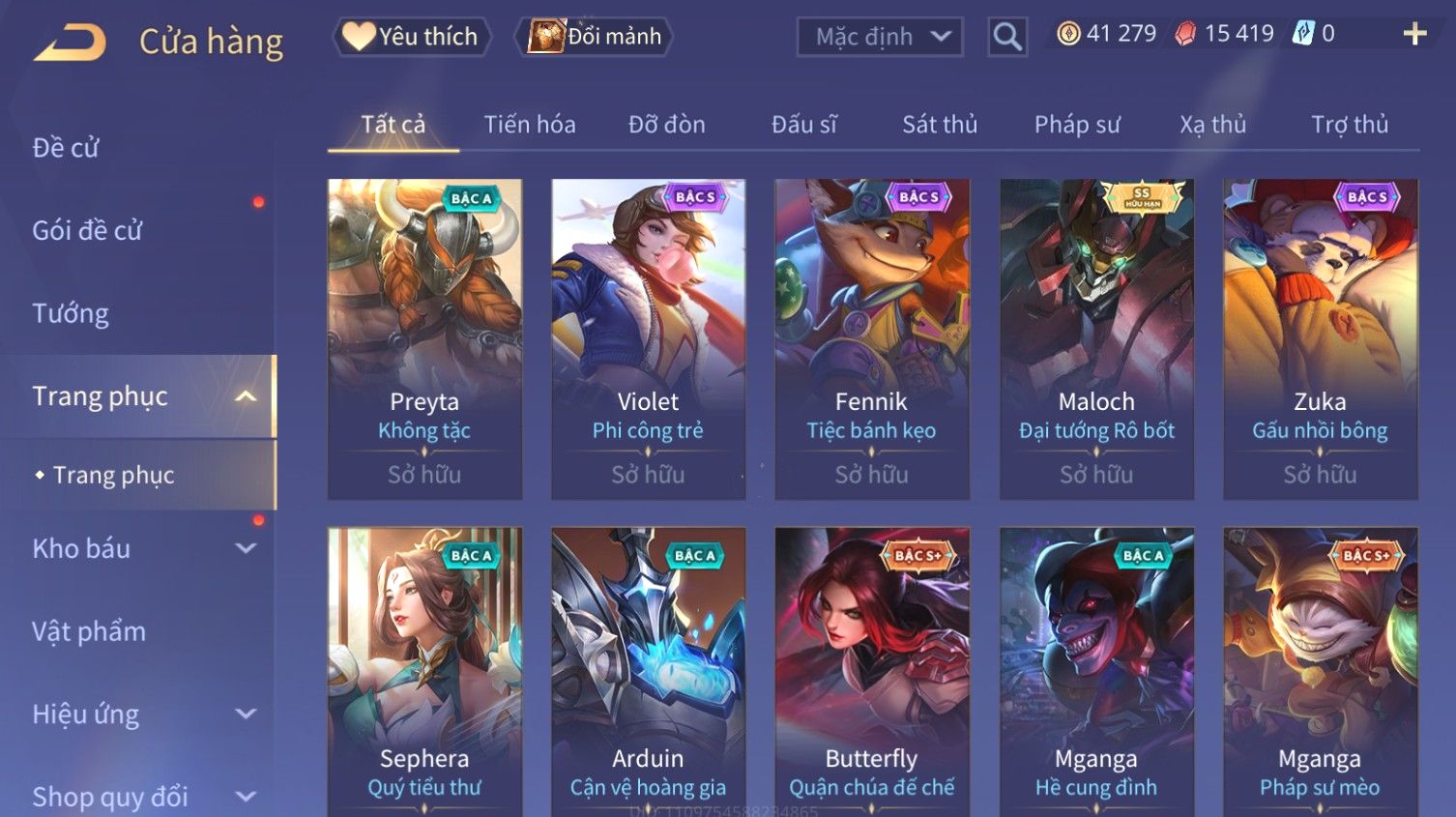
Task: Switch to the Pháp sư tab
Action: [x=1077, y=125]
